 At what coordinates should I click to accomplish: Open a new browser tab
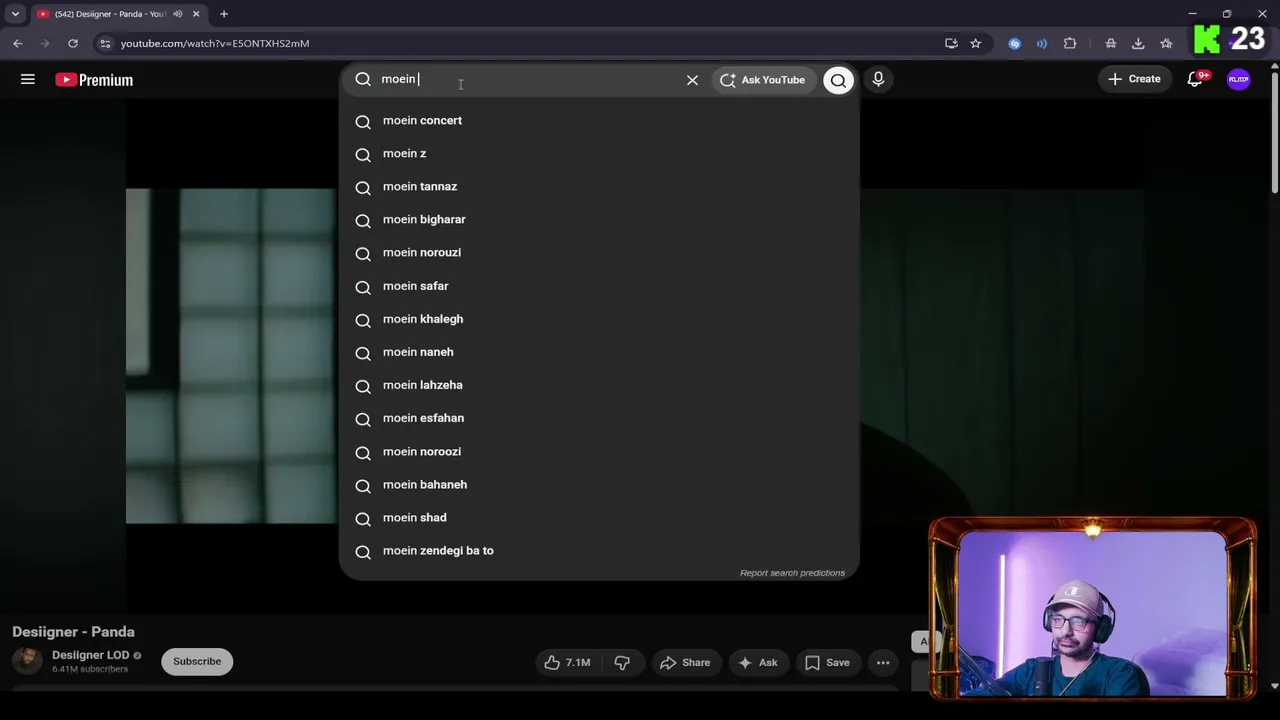224,14
